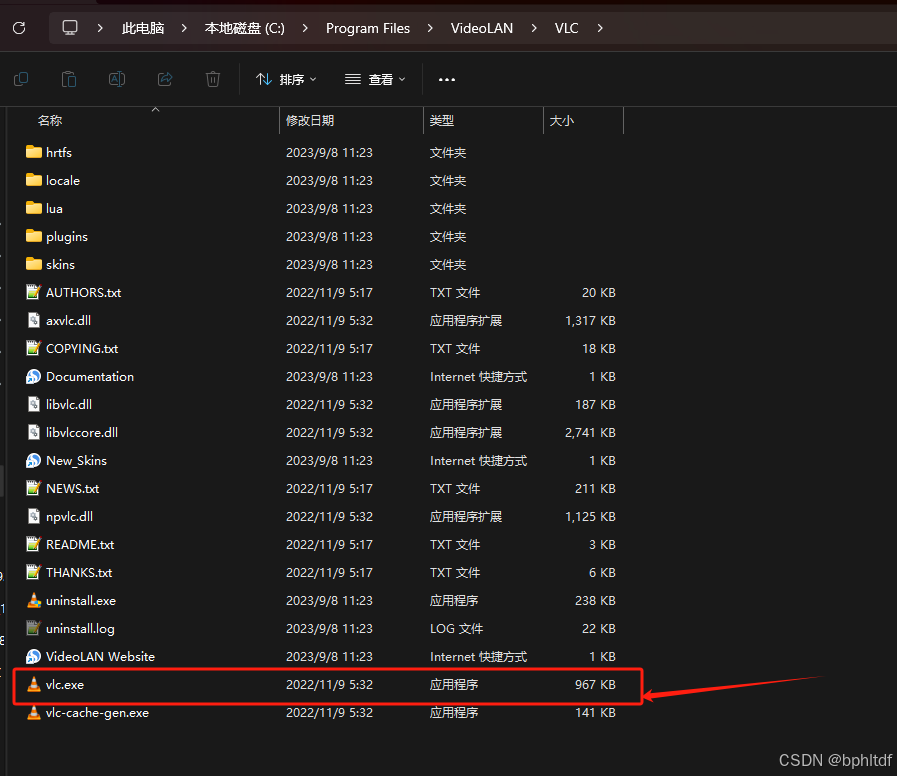
Task: Select the folder name plugins
Action: 67,236
